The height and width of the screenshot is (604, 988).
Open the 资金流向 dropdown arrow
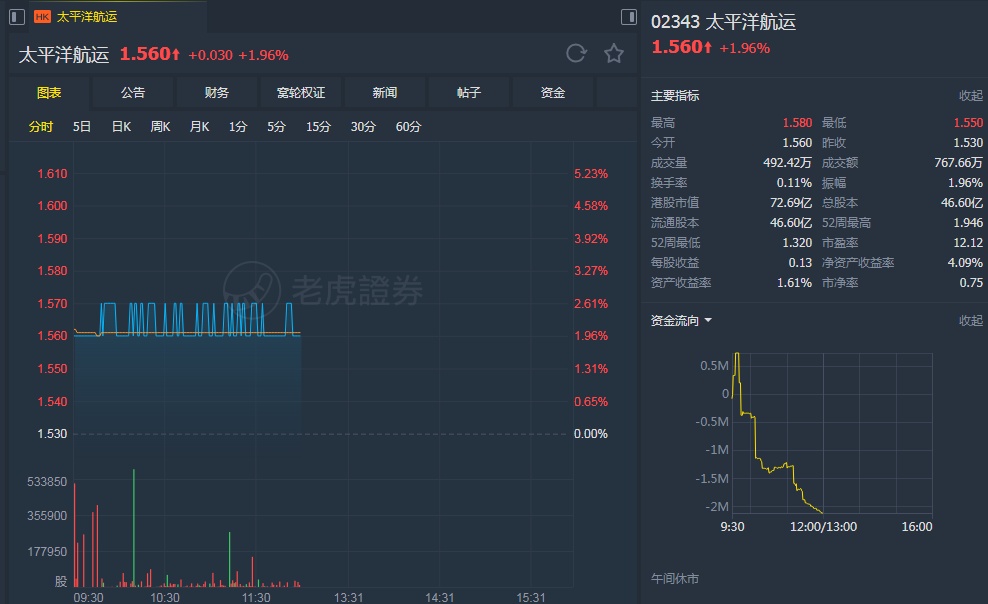708,321
